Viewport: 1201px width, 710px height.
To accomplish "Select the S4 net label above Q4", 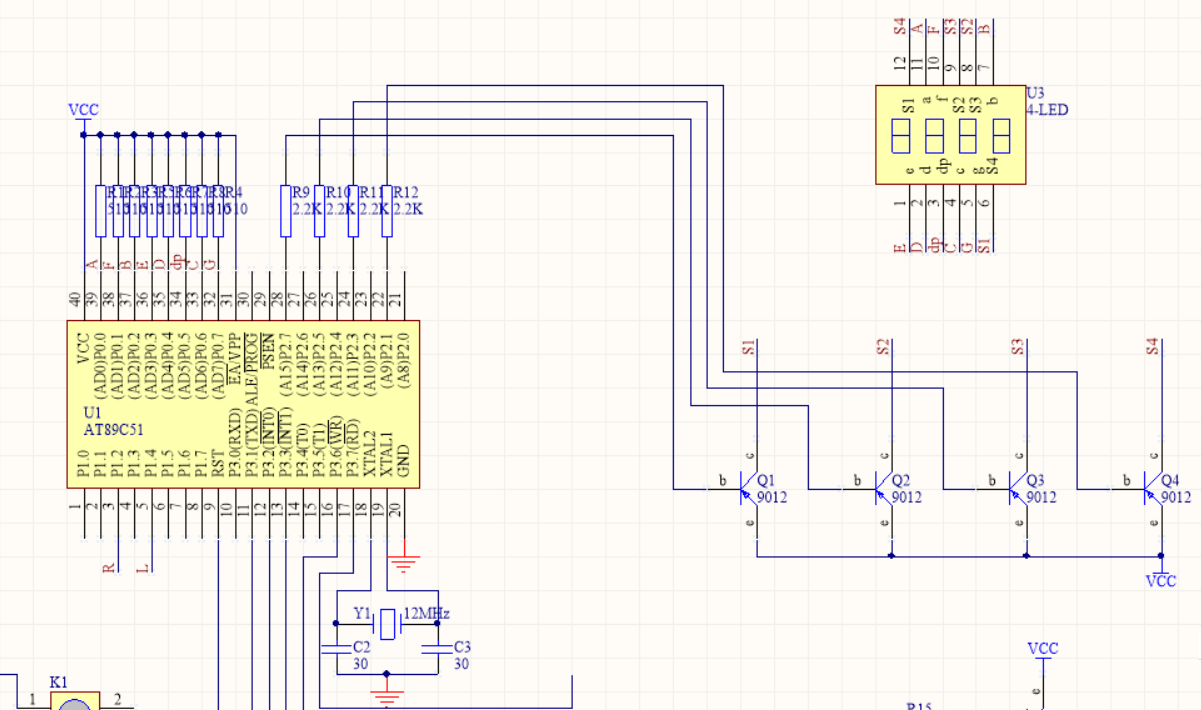I will click(x=1152, y=347).
